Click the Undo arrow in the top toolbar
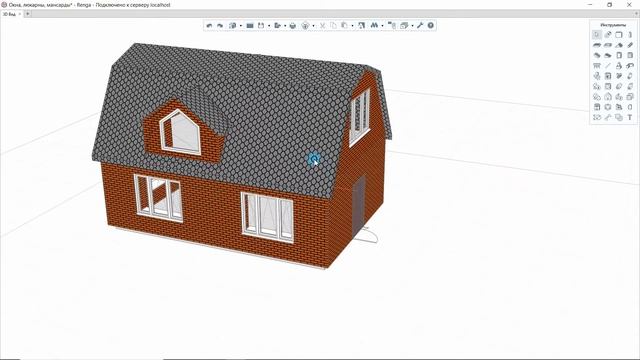 (209, 26)
